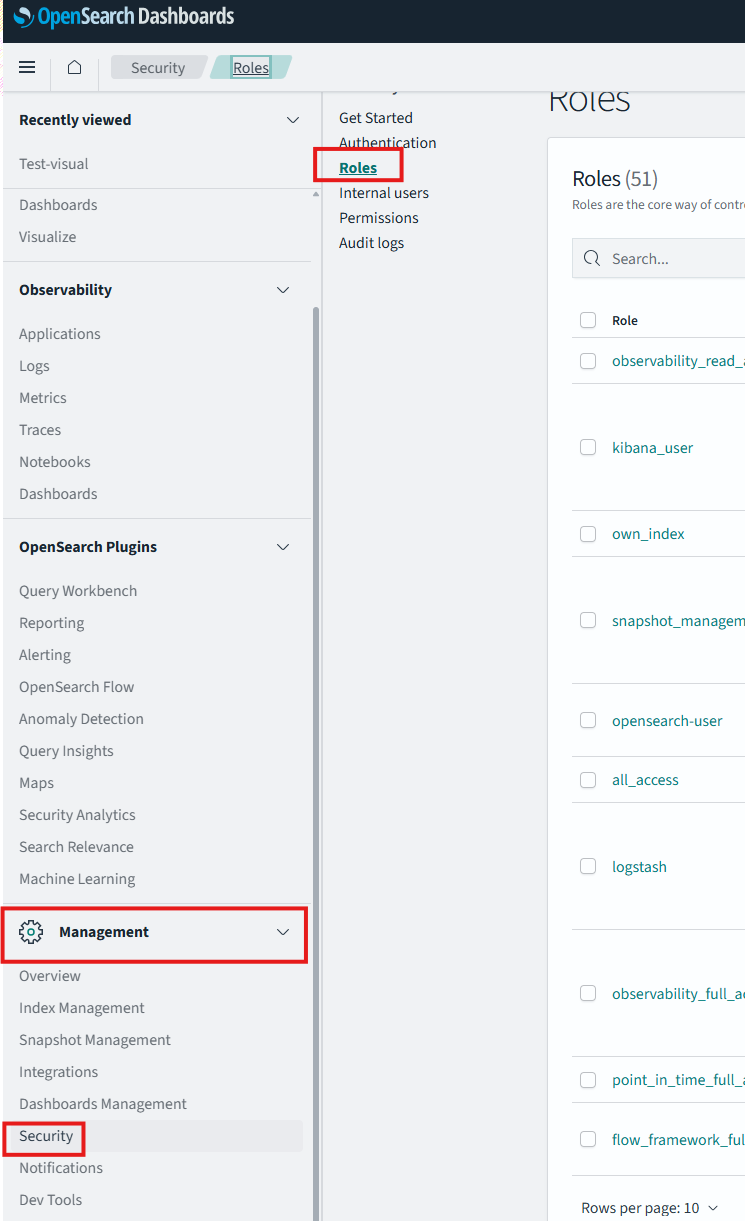Open Security under Management
This screenshot has height=1221, width=745.
(x=46, y=1136)
